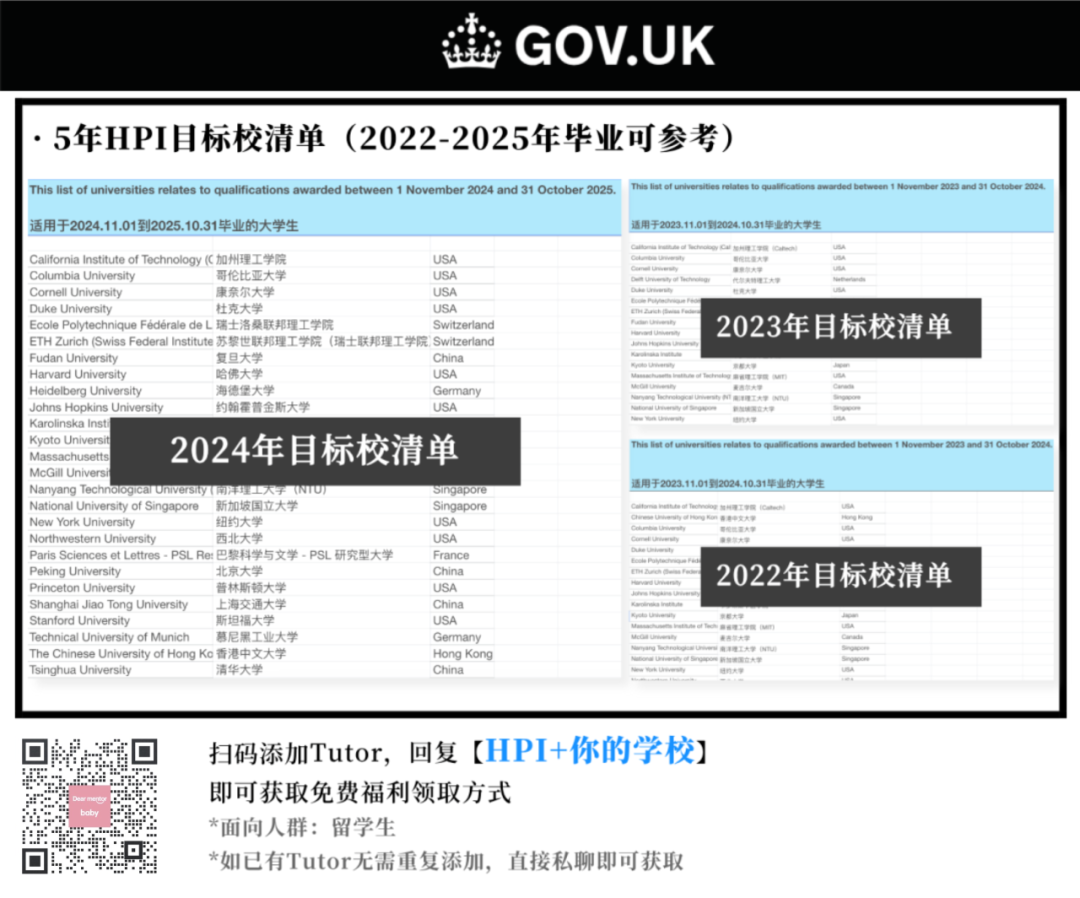
Task: Click Germany cell in Heidelberg row
Action: pos(457,390)
